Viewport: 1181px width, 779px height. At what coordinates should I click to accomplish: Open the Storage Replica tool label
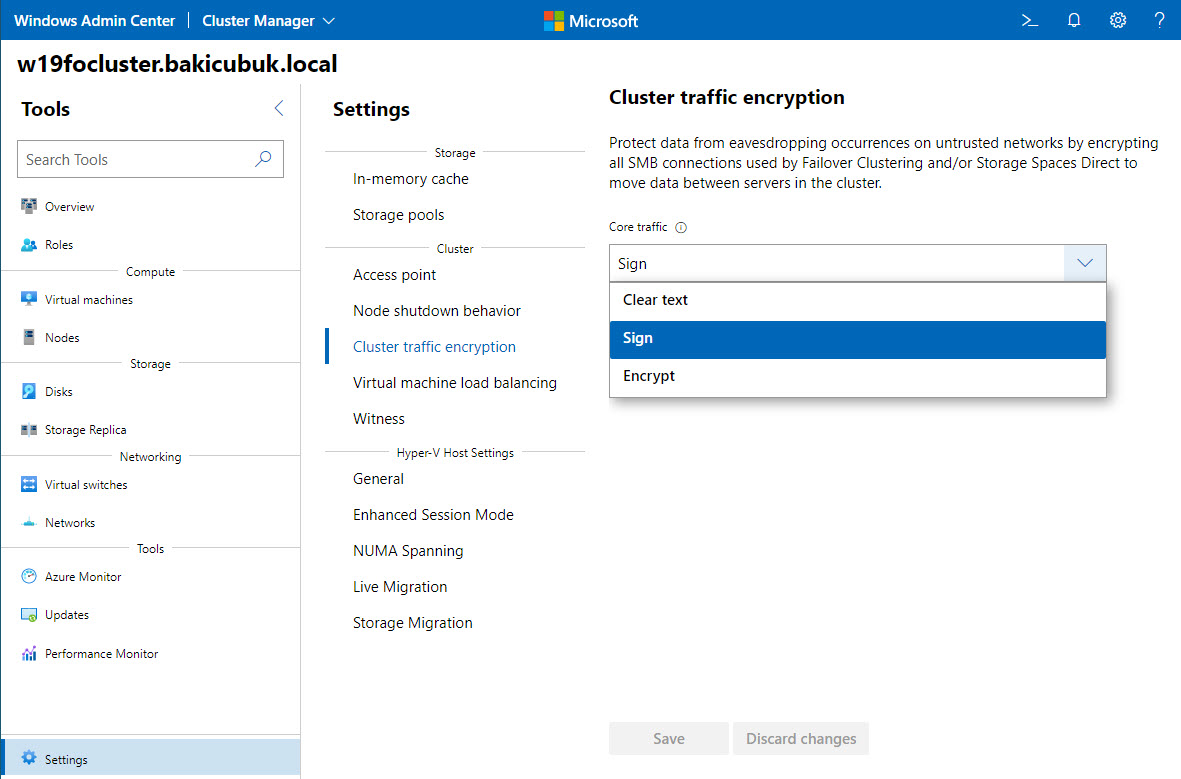[x=85, y=429]
